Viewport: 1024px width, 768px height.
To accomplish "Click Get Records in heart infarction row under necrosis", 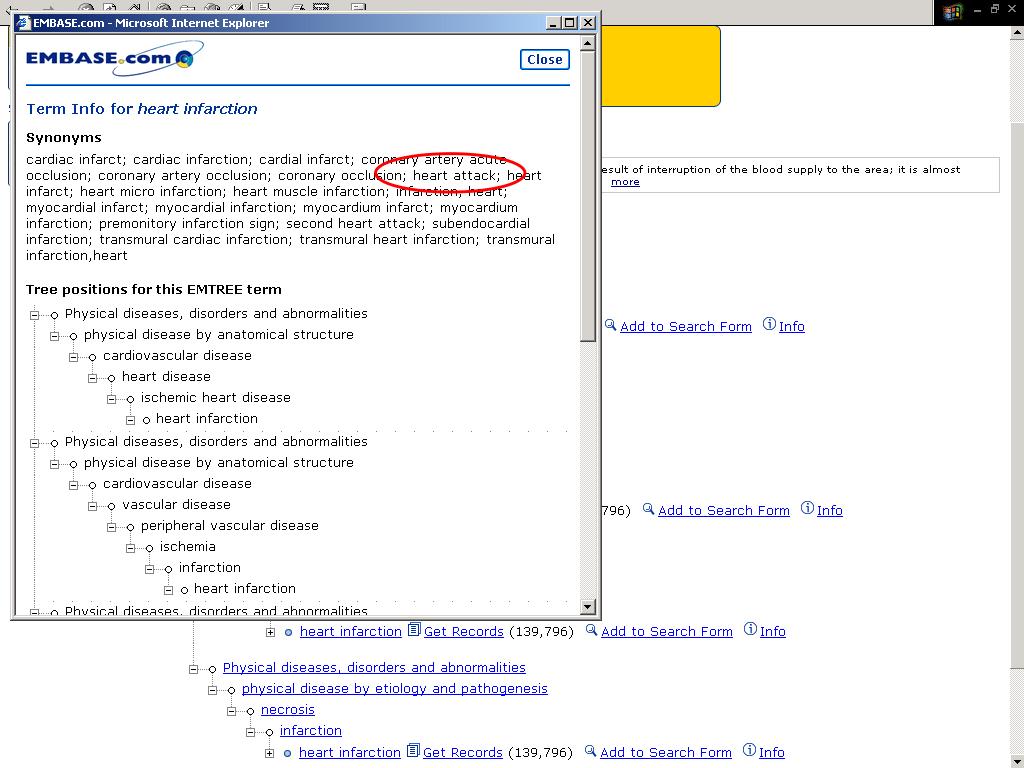I will coord(463,752).
